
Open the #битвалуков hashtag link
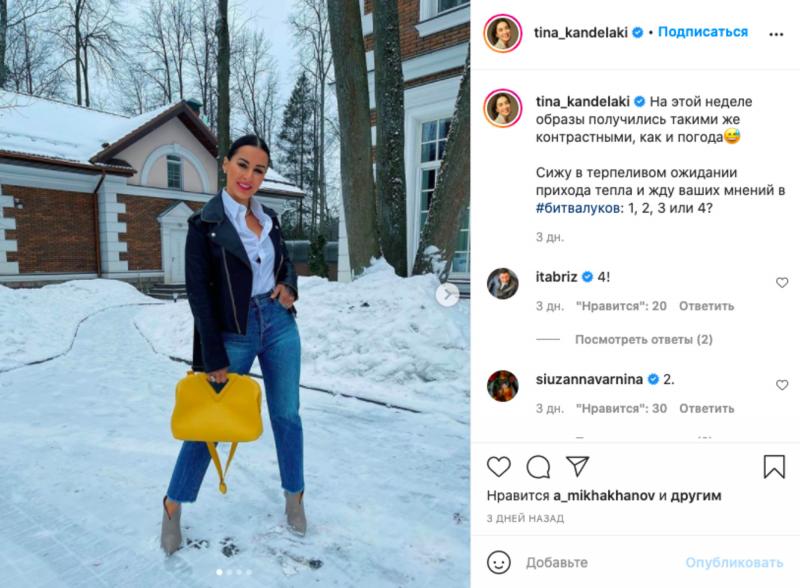click(577, 208)
